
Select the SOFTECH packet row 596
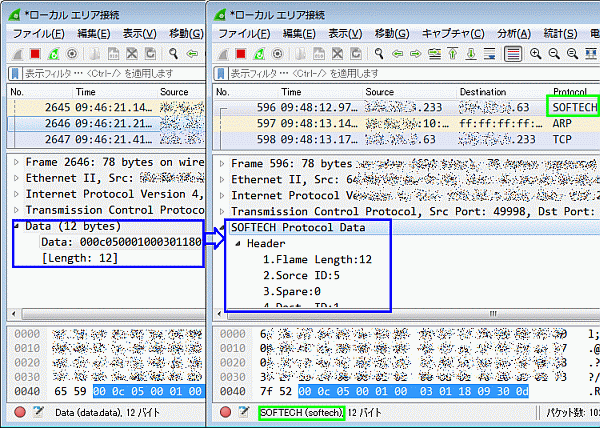tap(400, 107)
